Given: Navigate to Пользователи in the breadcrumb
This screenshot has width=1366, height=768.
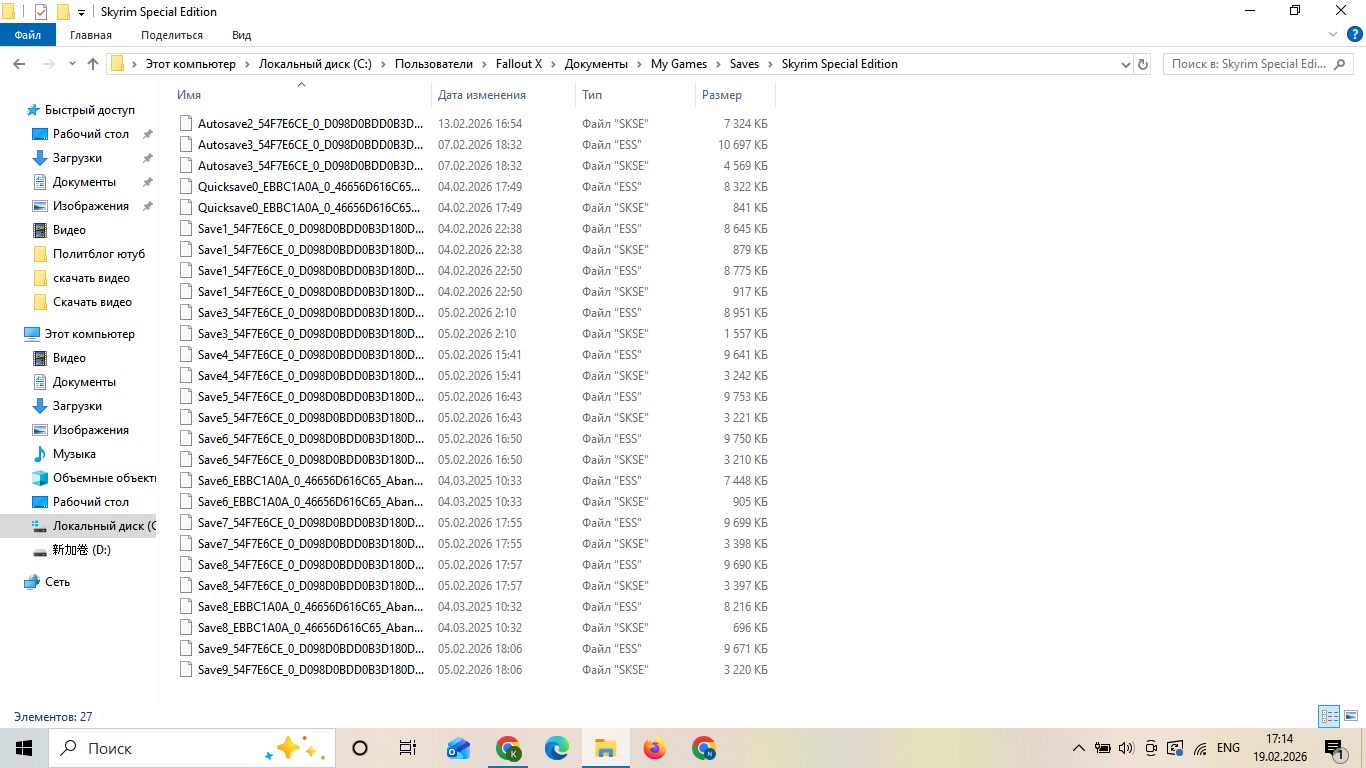Looking at the screenshot, I should [434, 64].
